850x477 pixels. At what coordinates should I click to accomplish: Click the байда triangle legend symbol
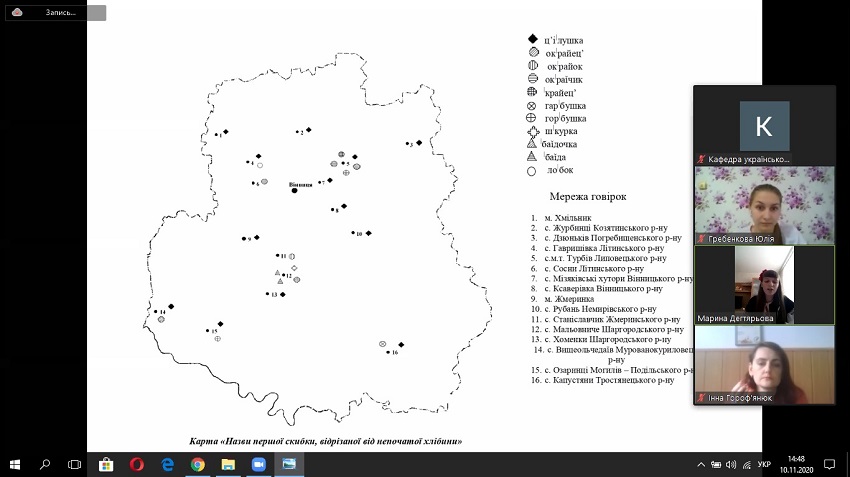pos(532,156)
